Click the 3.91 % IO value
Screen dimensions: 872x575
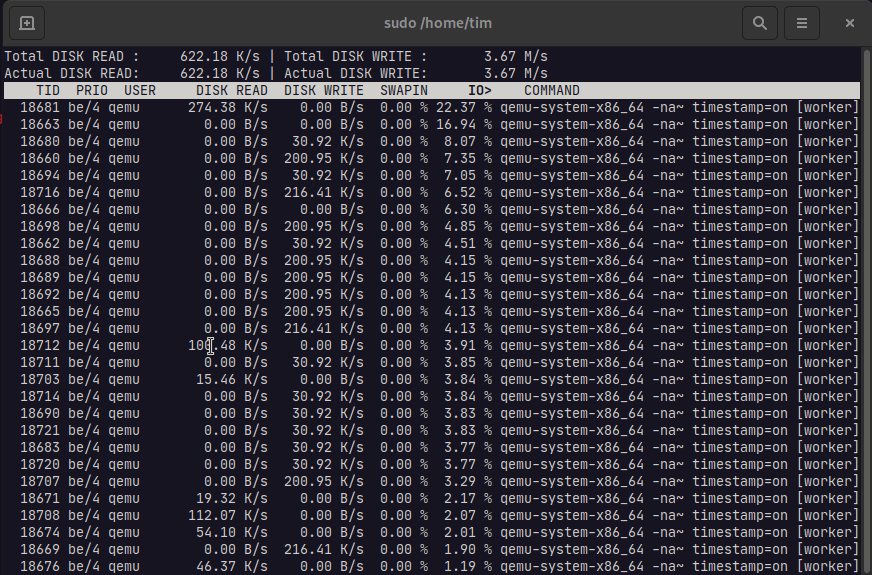[468, 345]
